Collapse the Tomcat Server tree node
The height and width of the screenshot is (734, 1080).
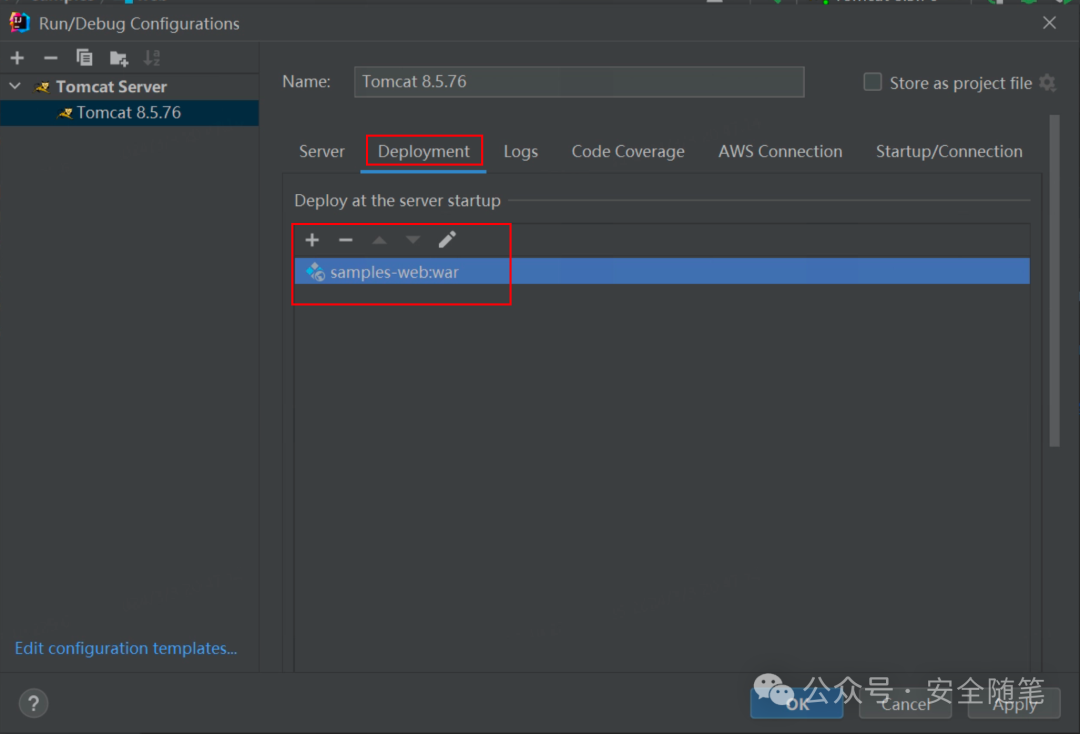(x=15, y=87)
